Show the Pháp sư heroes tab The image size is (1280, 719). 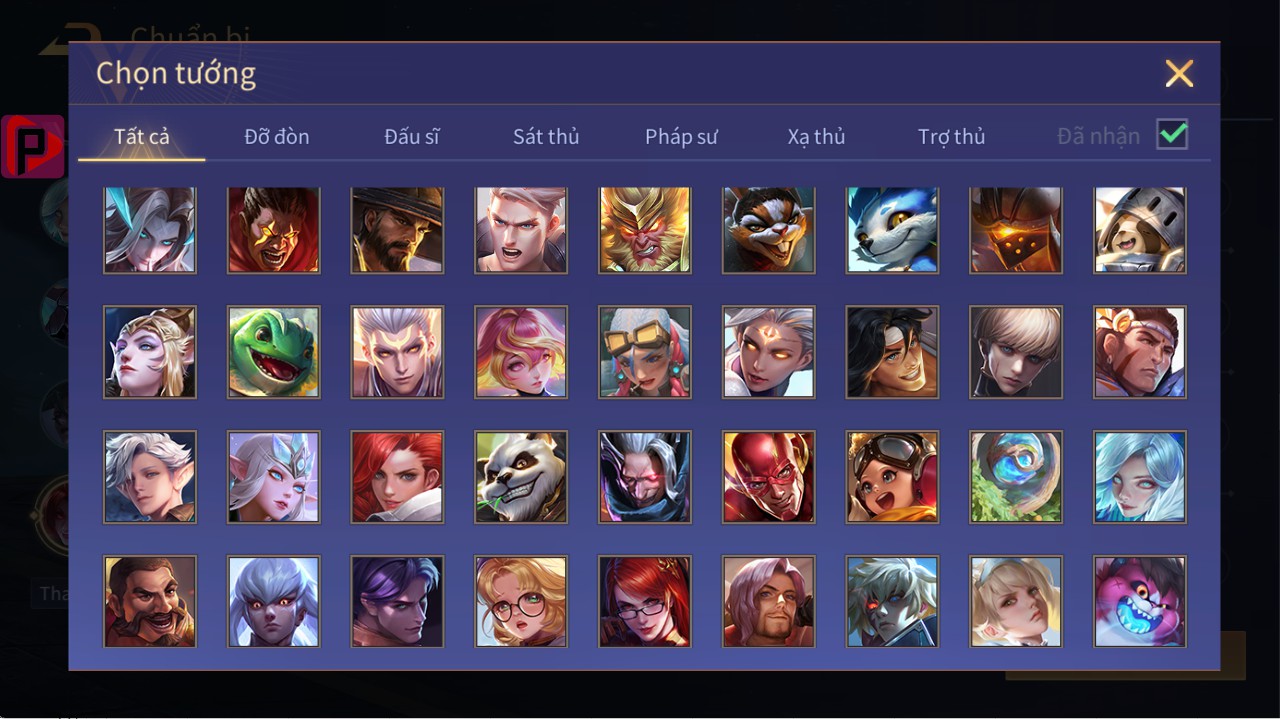[681, 137]
